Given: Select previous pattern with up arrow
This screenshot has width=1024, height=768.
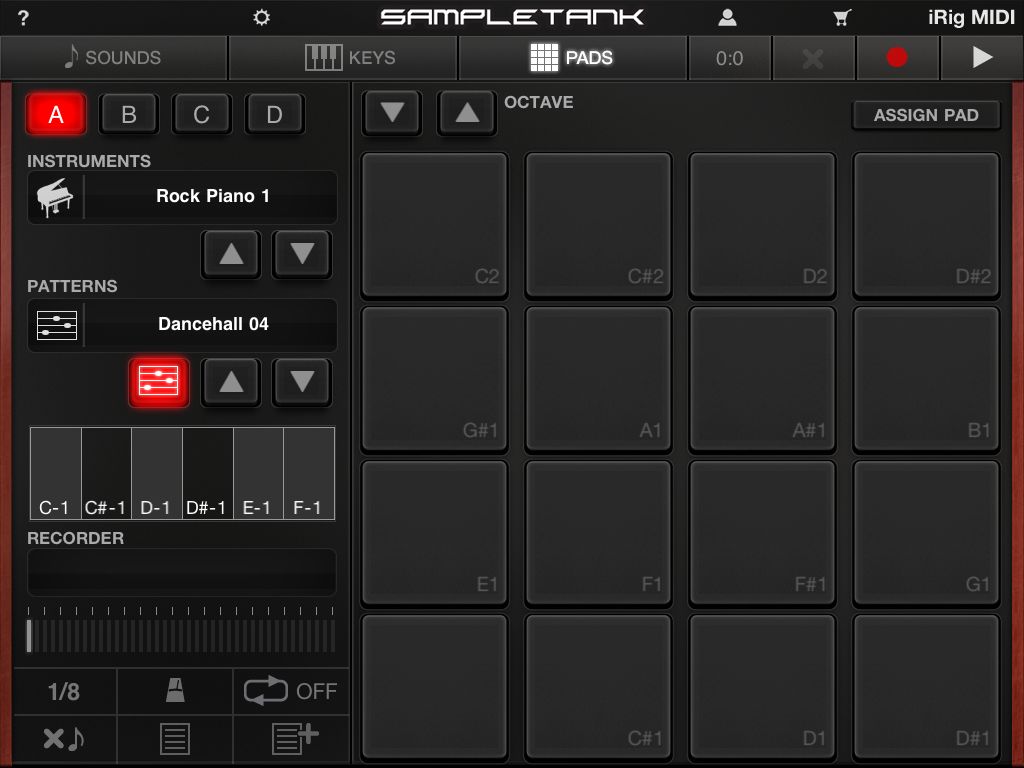Looking at the screenshot, I should click(231, 382).
